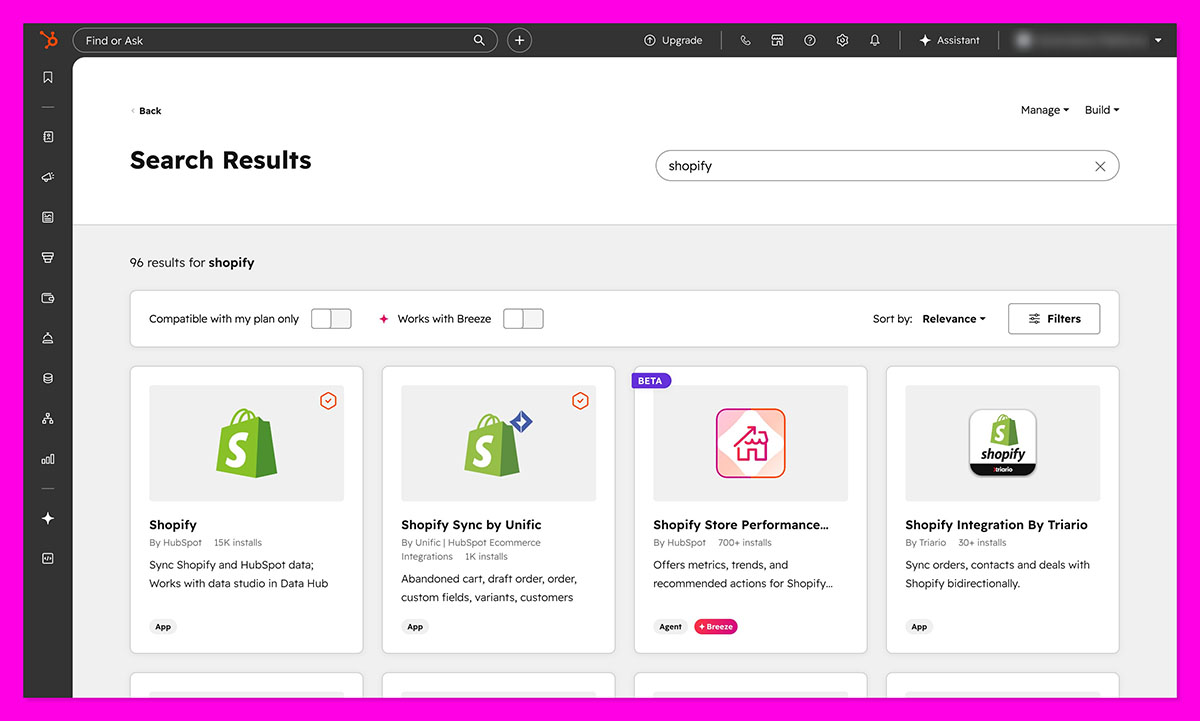
Task: Click Shopify Sync by Unific logo thumbnail
Action: click(x=498, y=443)
